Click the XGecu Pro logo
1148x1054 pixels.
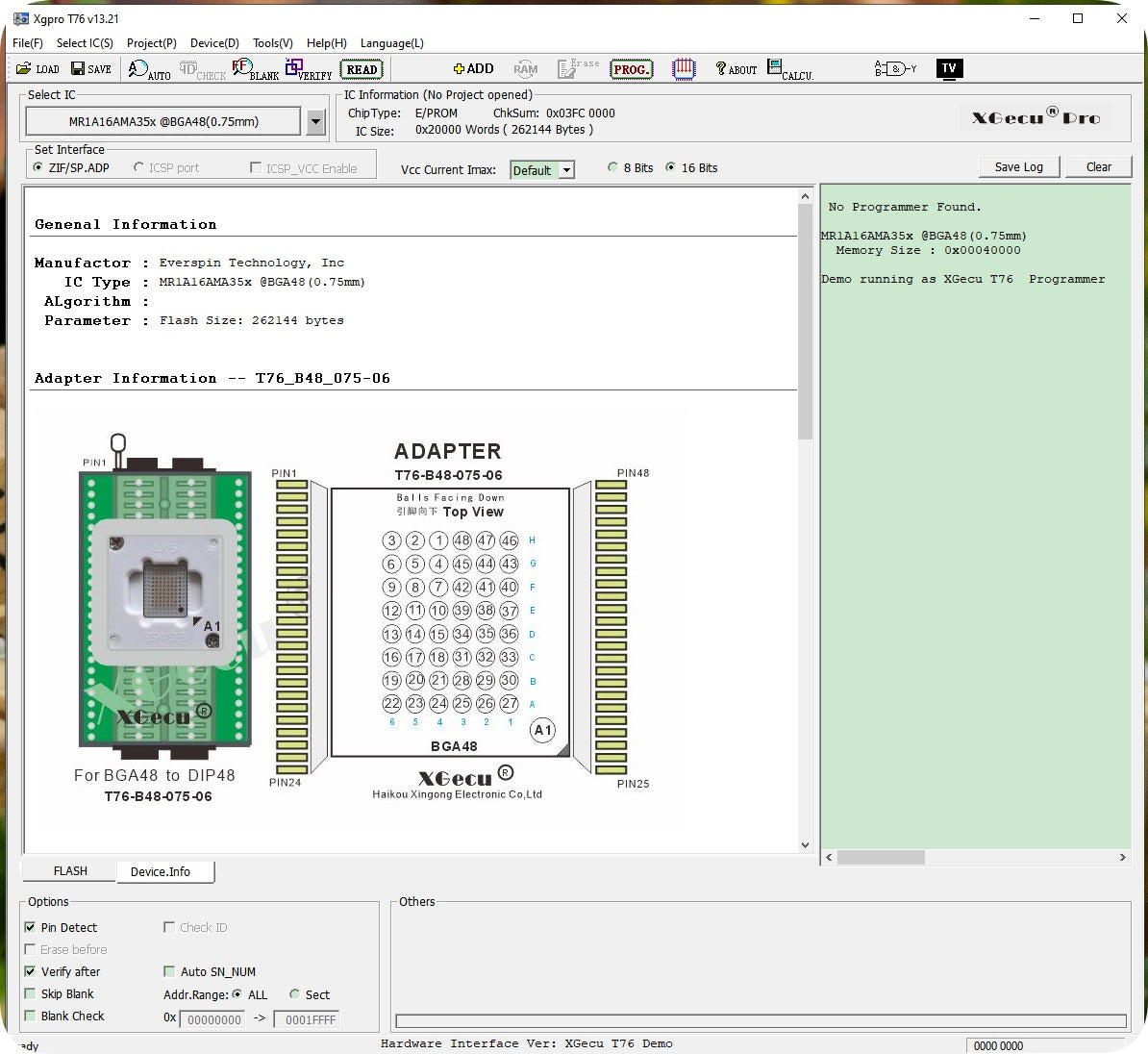click(x=1036, y=117)
